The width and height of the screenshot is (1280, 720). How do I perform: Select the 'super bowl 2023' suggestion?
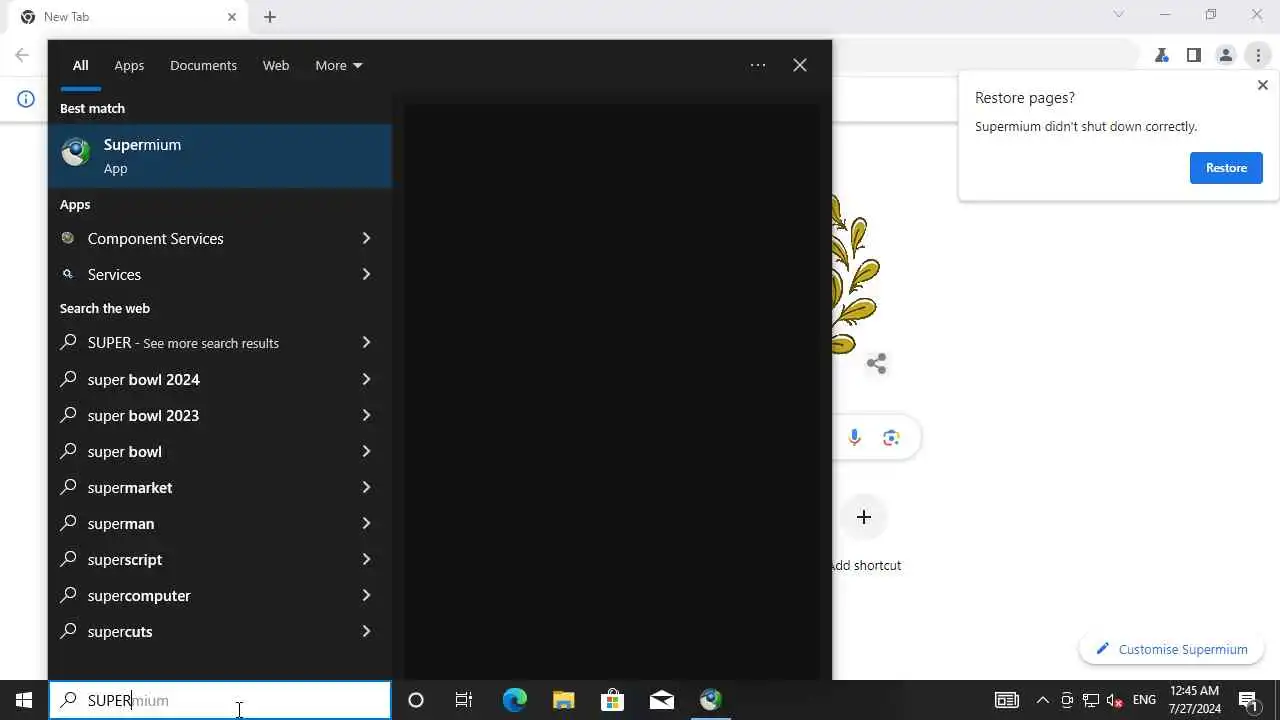point(220,415)
